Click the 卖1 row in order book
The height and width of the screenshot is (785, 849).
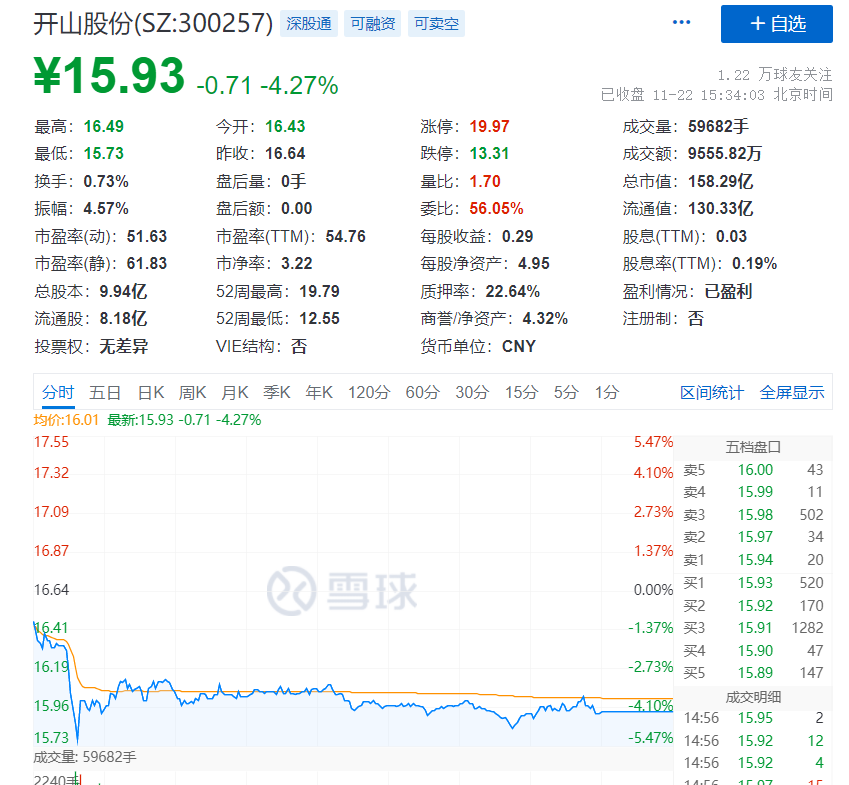pyautogui.click(x=753, y=560)
